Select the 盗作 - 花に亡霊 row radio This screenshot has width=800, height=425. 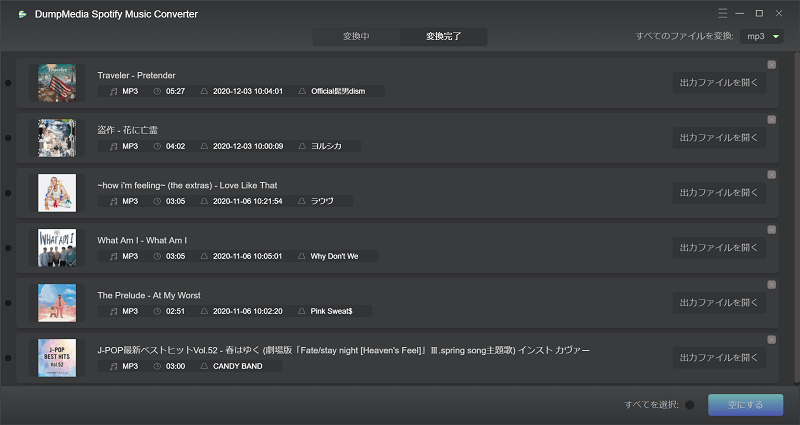pos(8,138)
